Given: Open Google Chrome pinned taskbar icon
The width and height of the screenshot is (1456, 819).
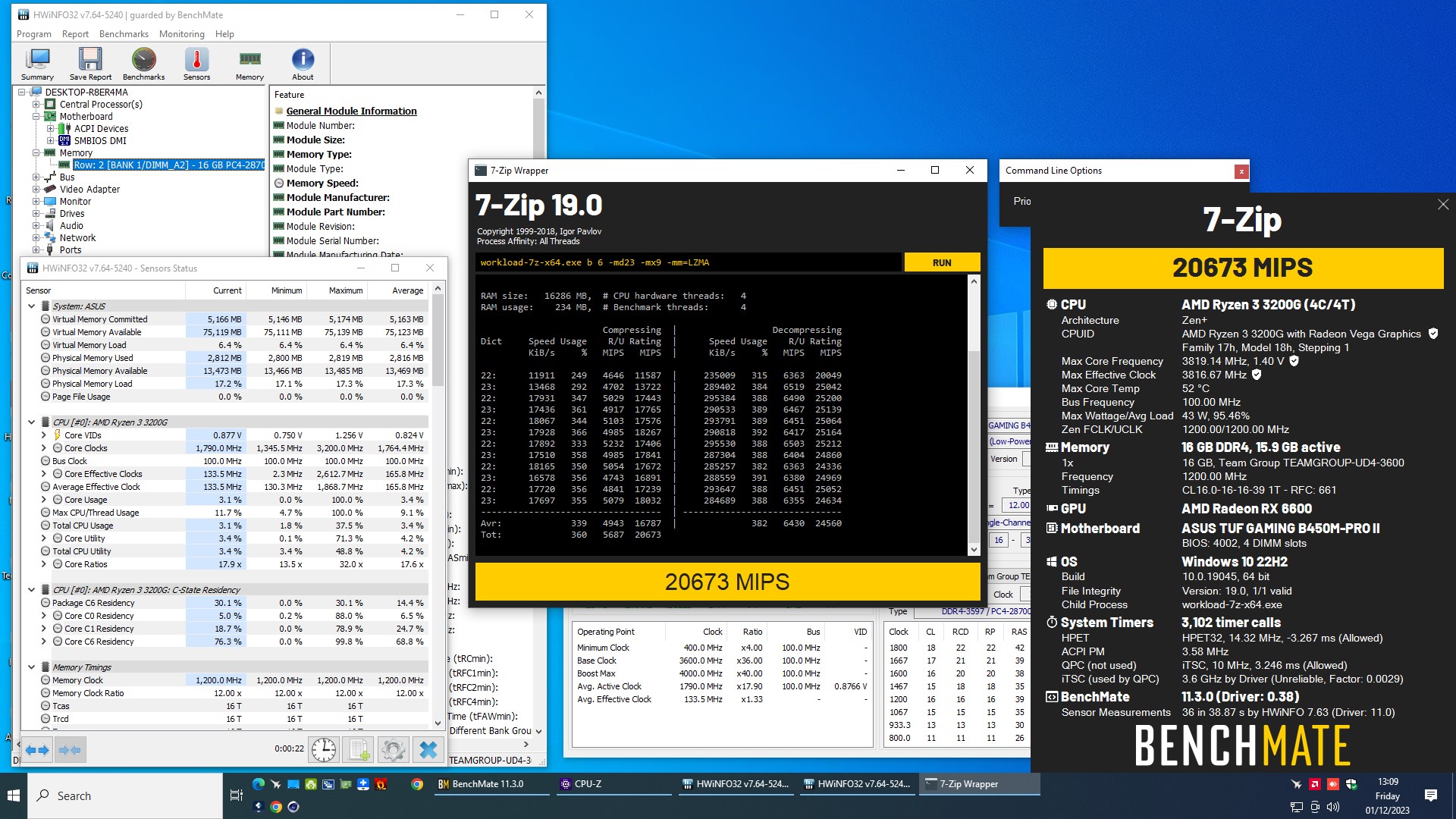Looking at the screenshot, I should [x=417, y=784].
